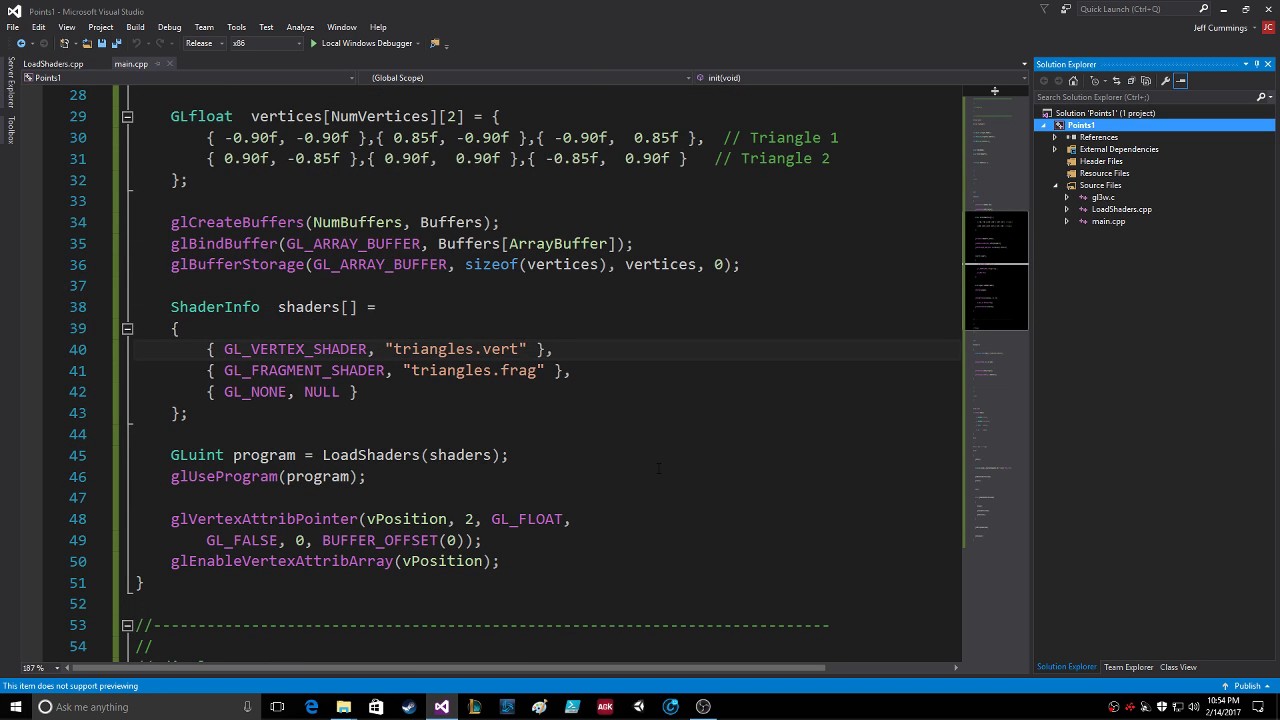This screenshot has width=1280, height=720.
Task: Open Properties with the wrench icon
Action: [x=1165, y=81]
